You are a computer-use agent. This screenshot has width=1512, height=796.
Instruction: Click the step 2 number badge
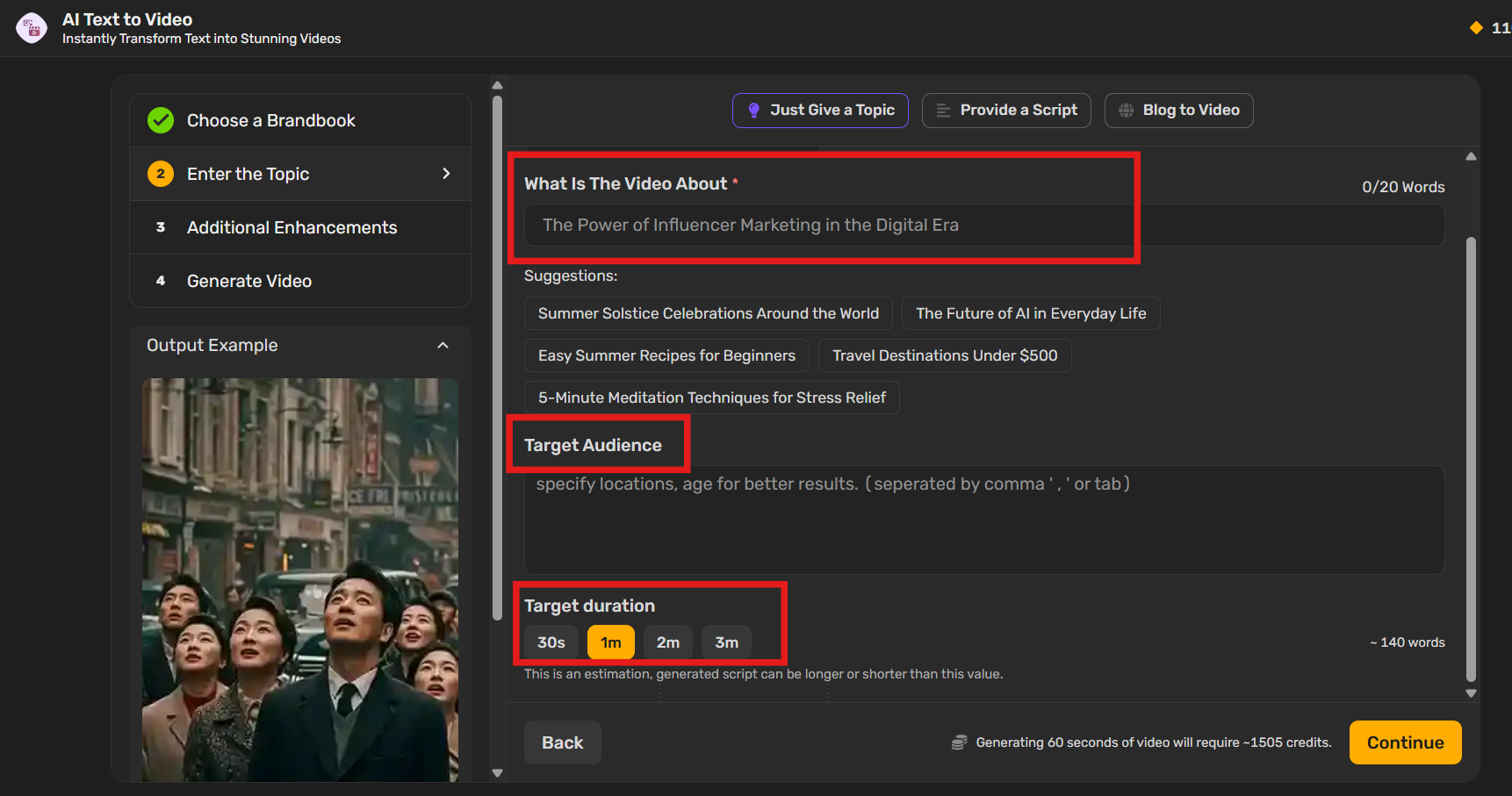160,174
